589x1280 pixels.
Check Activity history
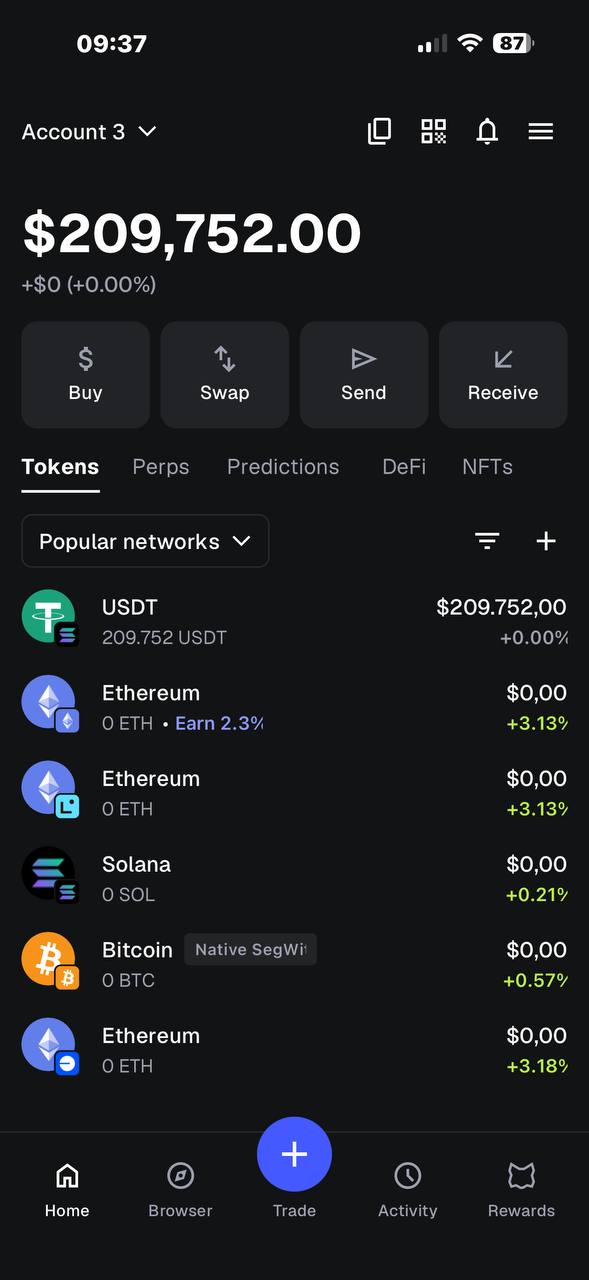(x=407, y=1188)
